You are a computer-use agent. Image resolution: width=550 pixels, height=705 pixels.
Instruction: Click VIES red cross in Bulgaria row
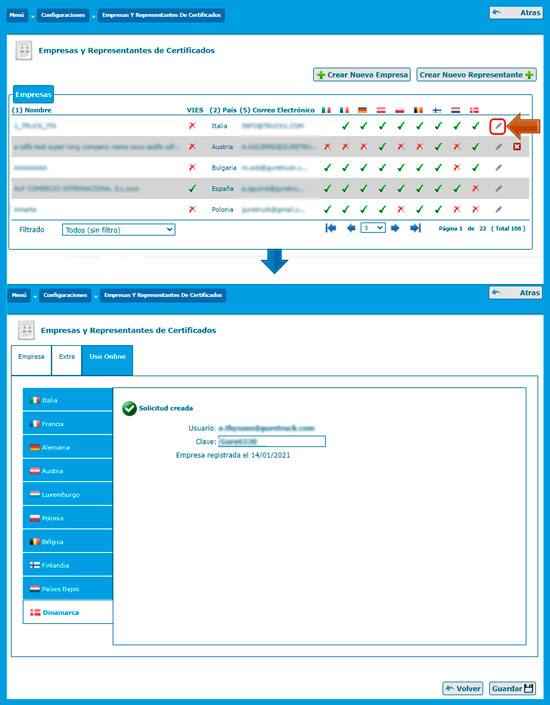coord(192,168)
